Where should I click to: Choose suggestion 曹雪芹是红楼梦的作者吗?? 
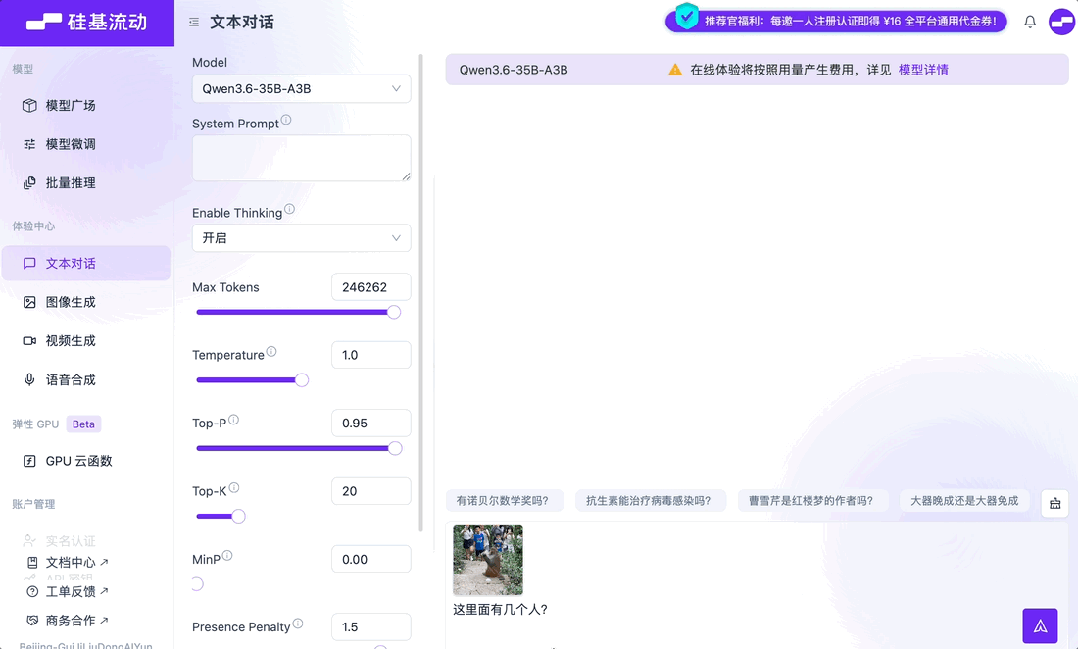pos(811,500)
